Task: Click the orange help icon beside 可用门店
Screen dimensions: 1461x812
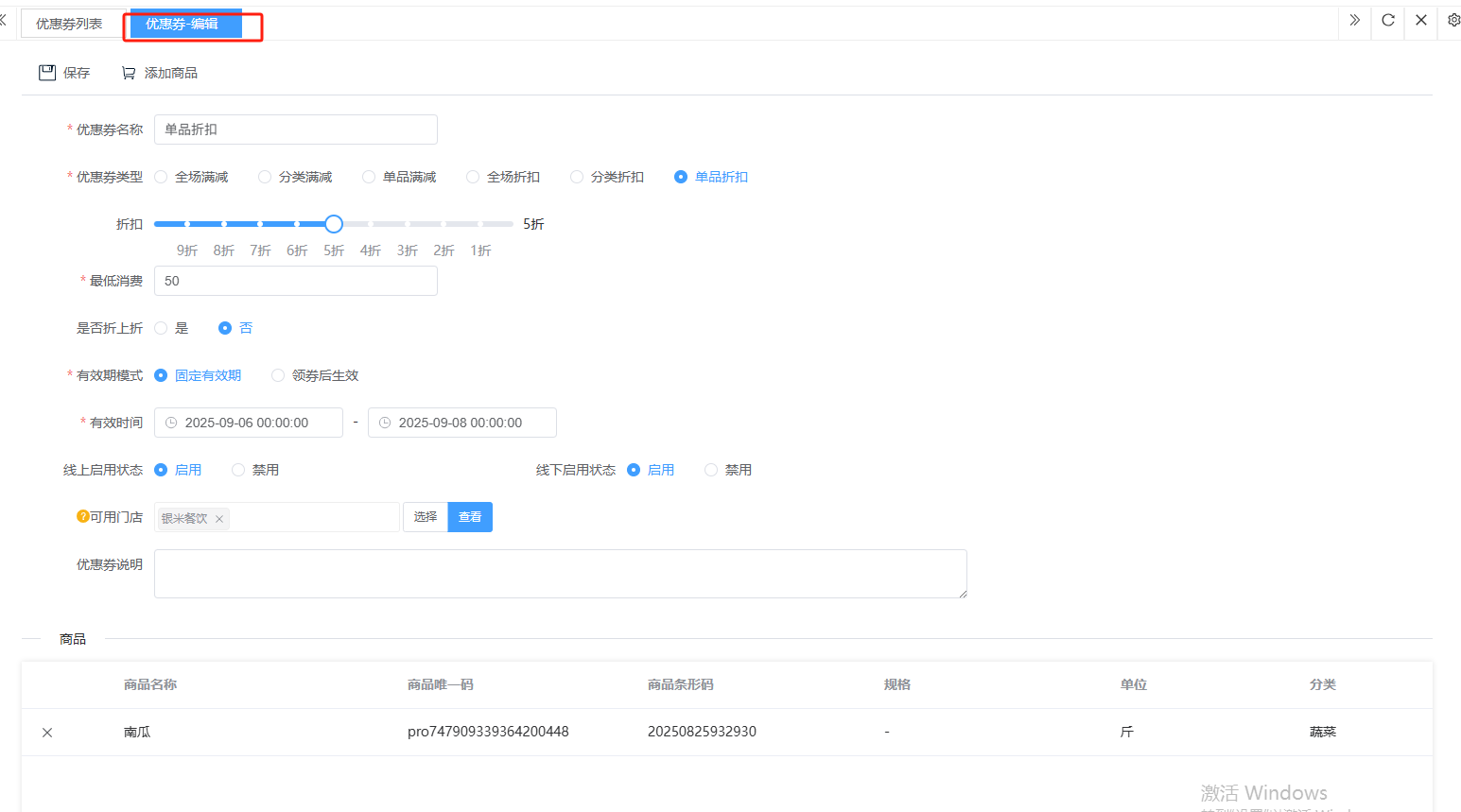Action: click(x=82, y=517)
